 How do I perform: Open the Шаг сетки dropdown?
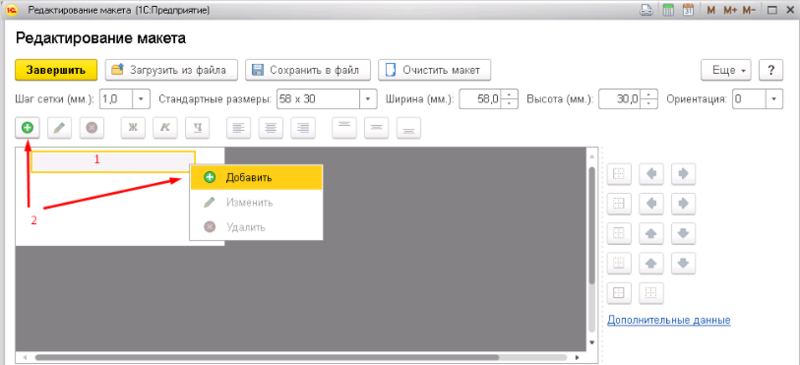tap(141, 99)
